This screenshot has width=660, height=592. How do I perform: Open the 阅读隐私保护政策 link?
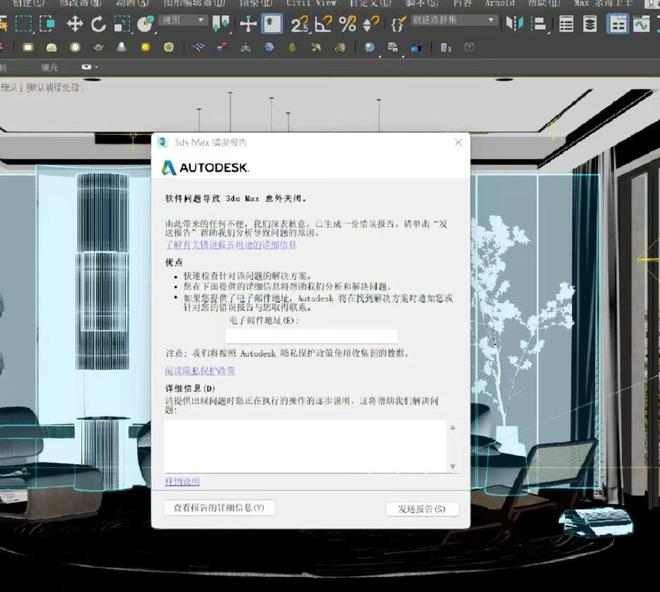coord(200,371)
